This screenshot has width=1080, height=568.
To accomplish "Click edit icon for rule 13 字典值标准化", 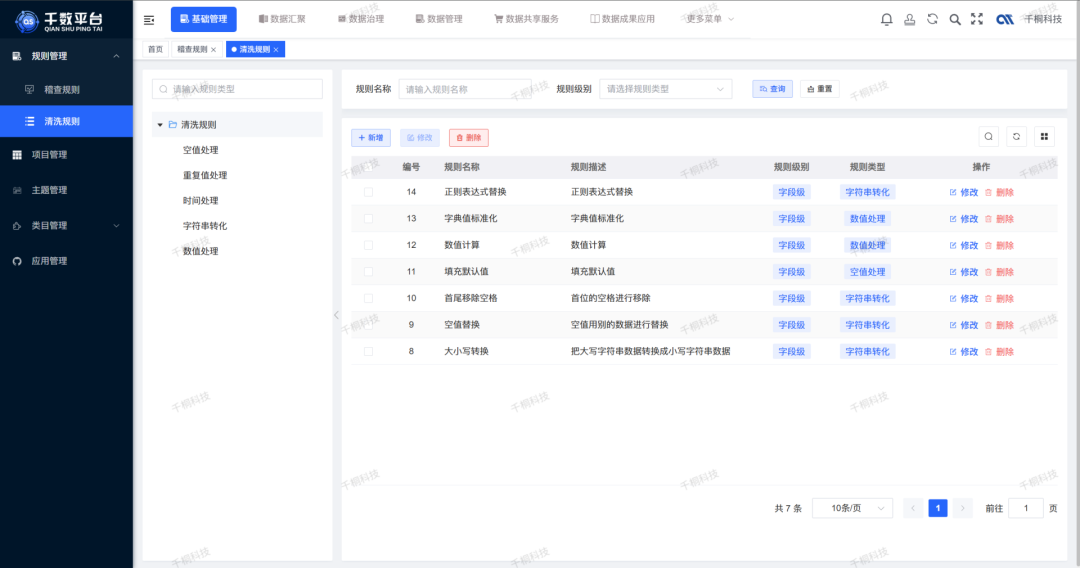I will (953, 219).
